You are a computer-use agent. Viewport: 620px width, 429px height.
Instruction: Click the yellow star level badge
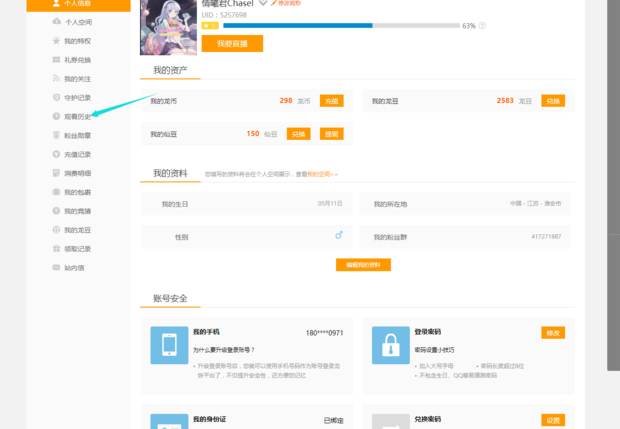pyautogui.click(x=210, y=26)
